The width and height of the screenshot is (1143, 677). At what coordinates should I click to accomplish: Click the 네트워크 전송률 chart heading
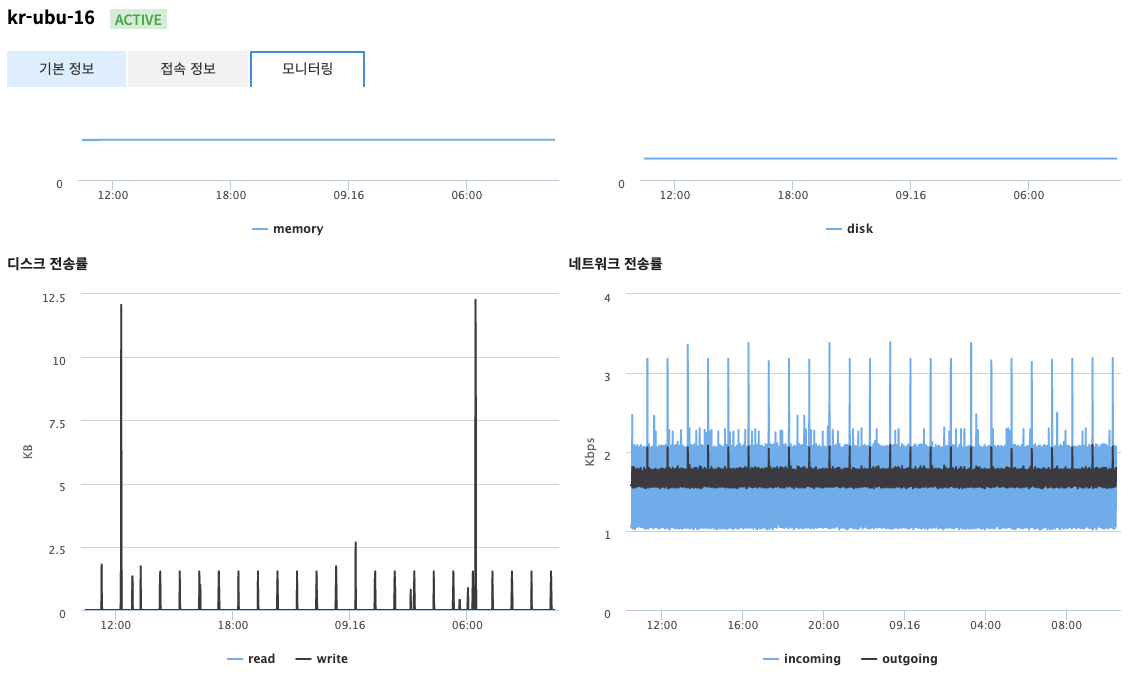(615, 264)
